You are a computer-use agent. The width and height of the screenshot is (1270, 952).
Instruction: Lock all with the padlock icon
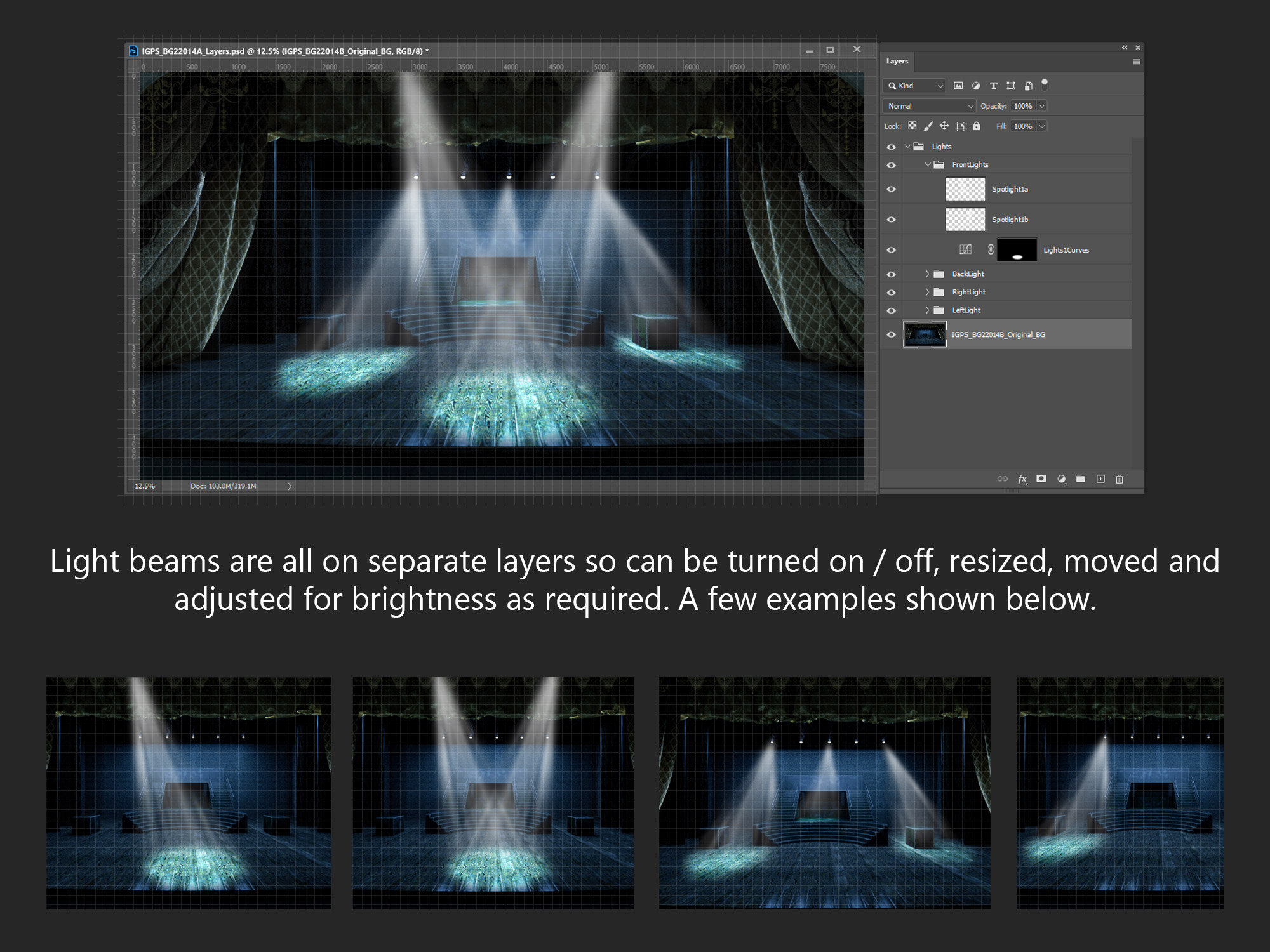pyautogui.click(x=977, y=126)
